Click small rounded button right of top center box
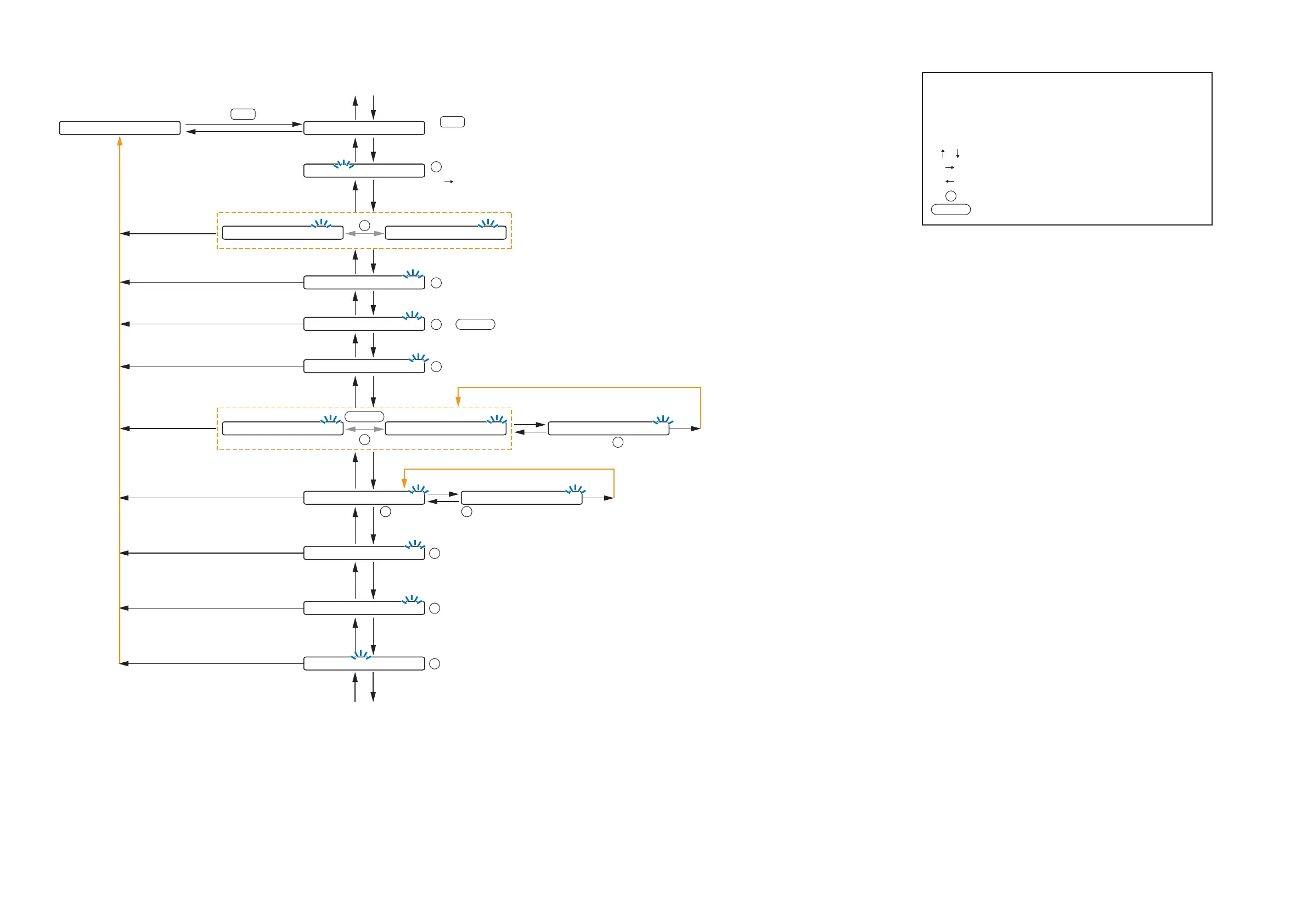 [x=452, y=122]
